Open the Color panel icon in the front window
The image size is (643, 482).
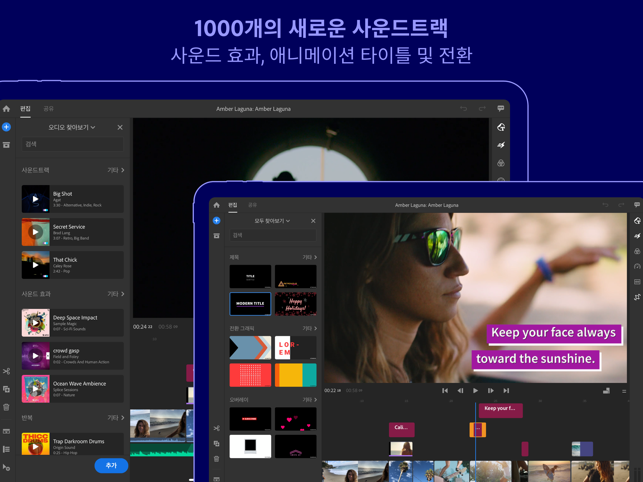(x=637, y=251)
